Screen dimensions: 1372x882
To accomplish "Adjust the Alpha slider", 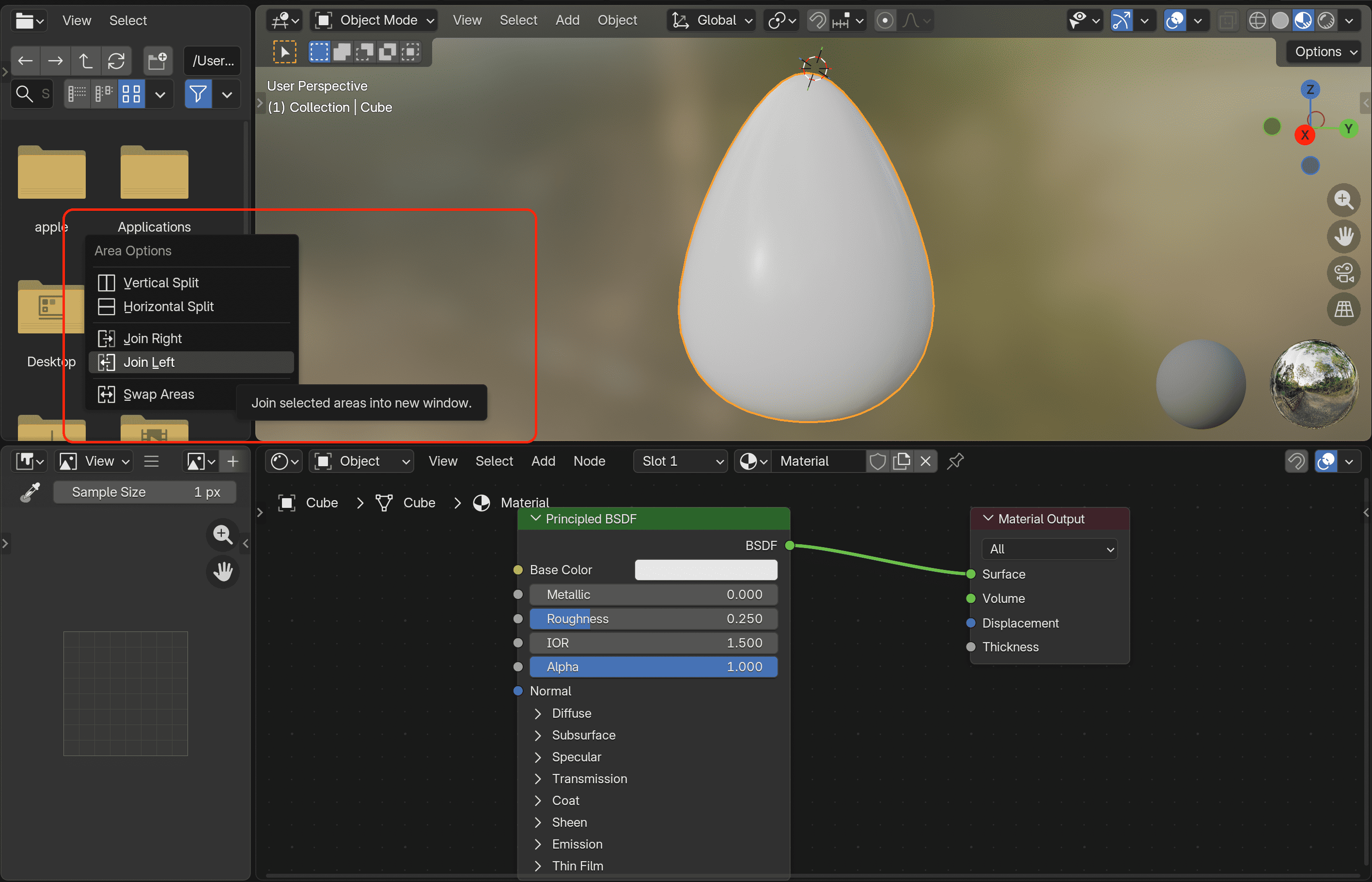I will click(653, 667).
